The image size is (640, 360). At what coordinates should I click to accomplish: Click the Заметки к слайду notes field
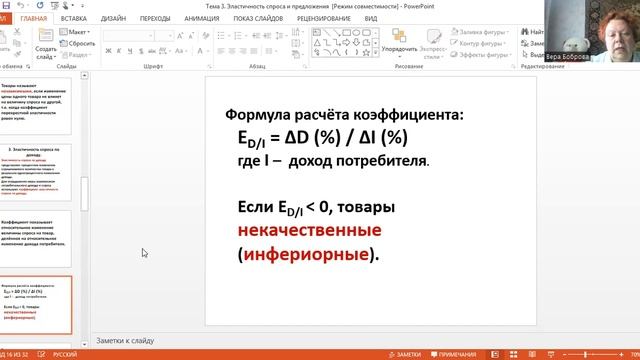pos(125,340)
